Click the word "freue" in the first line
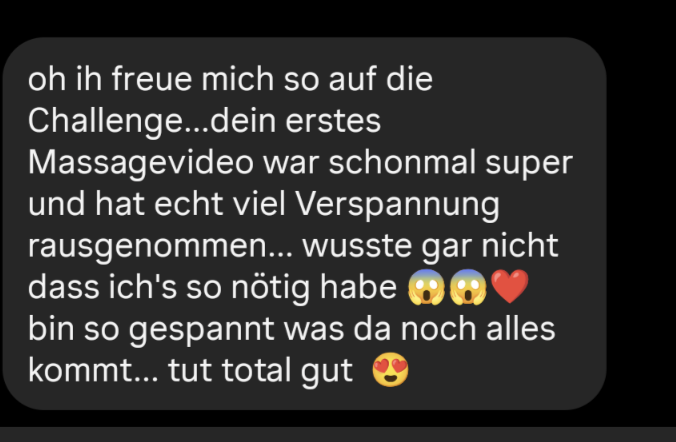The height and width of the screenshot is (442, 676). tap(152, 79)
